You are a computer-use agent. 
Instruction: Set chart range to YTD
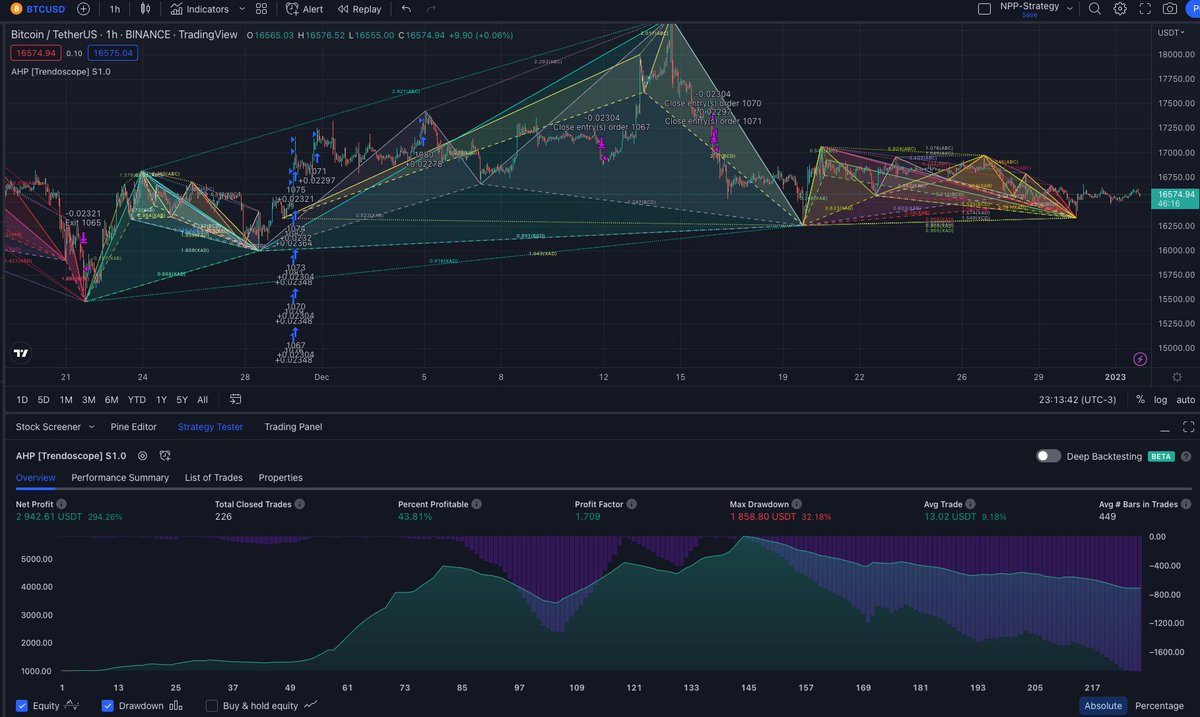point(137,400)
